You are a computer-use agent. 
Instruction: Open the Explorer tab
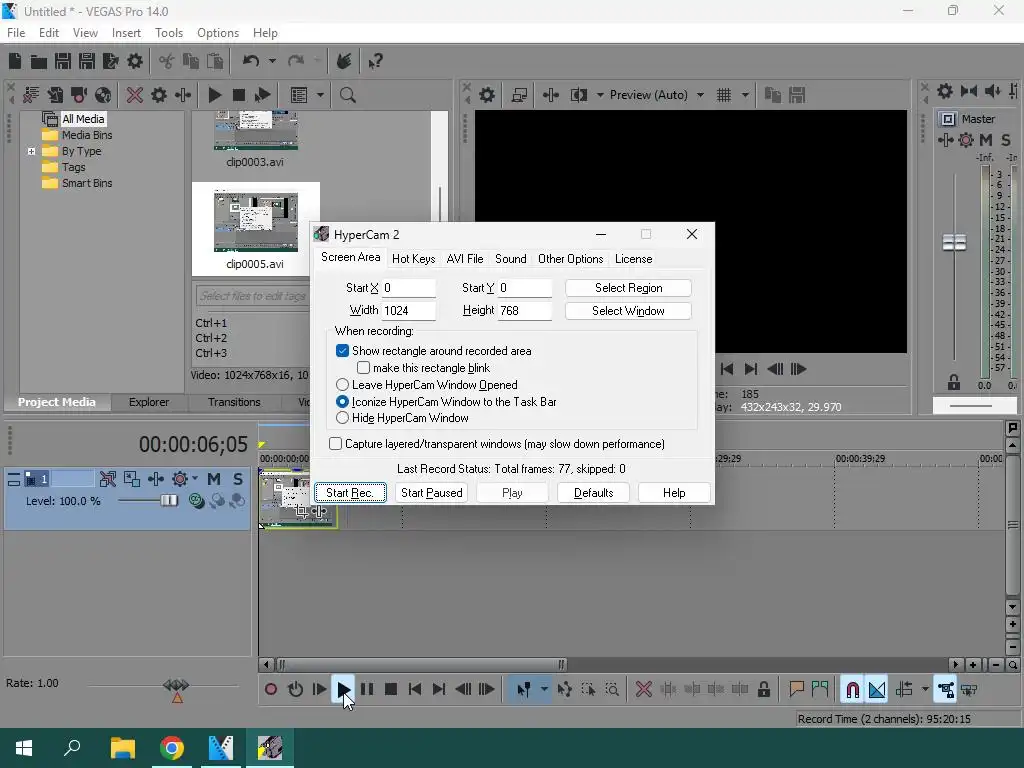[149, 402]
